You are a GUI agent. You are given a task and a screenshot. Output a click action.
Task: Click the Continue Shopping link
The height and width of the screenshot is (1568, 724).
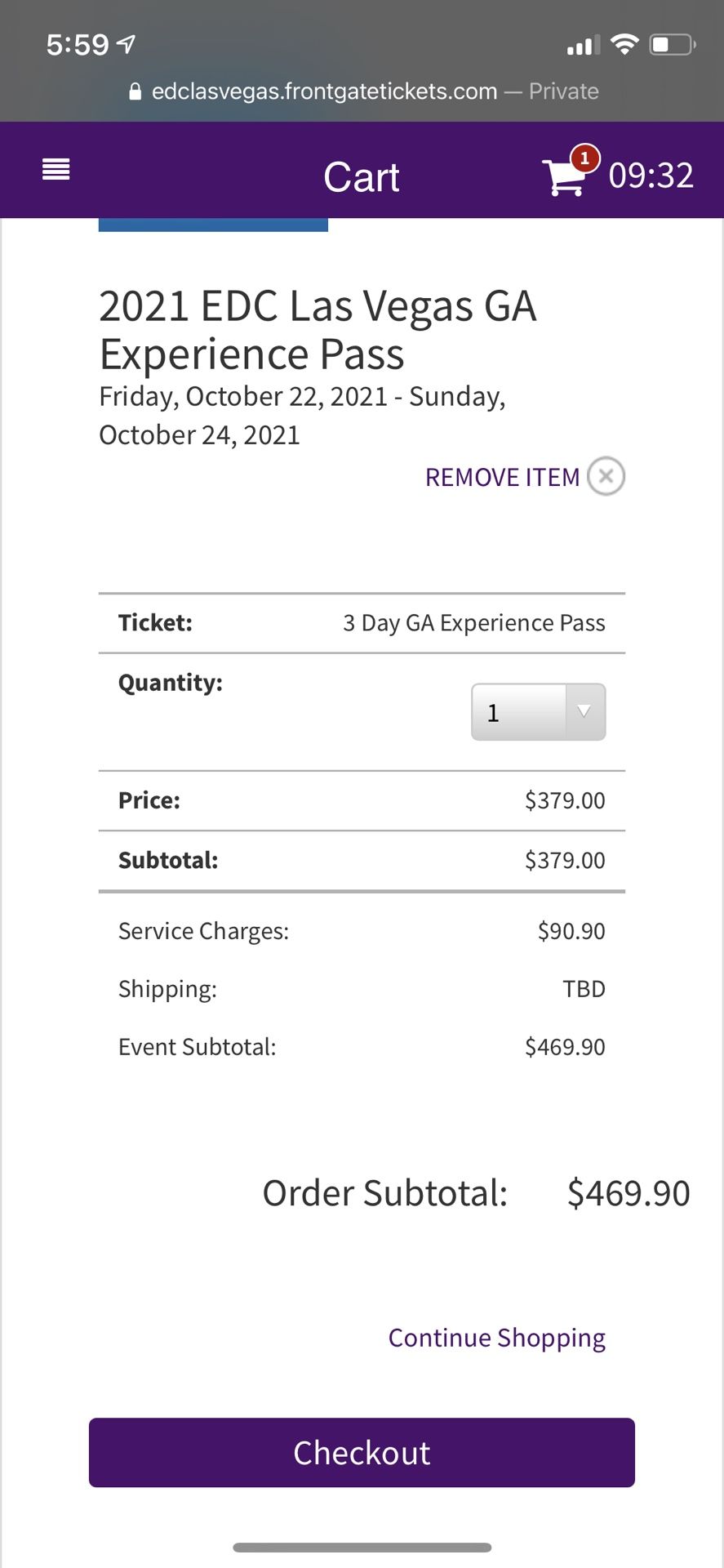pyautogui.click(x=496, y=1338)
